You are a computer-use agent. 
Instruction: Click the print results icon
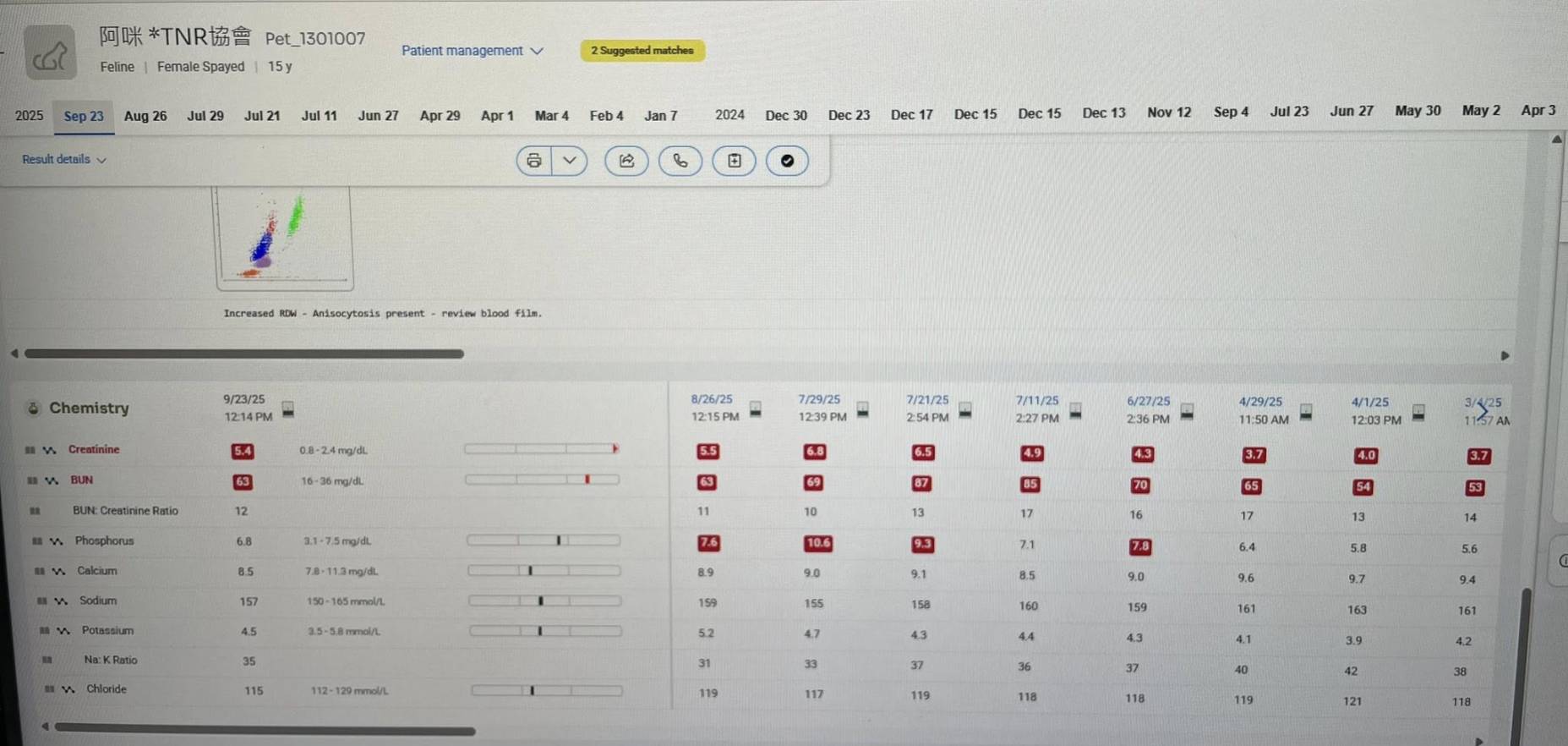(534, 161)
